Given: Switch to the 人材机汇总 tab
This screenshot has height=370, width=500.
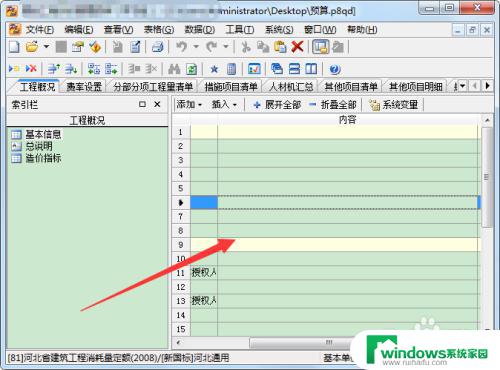Looking at the screenshot, I should tap(291, 87).
